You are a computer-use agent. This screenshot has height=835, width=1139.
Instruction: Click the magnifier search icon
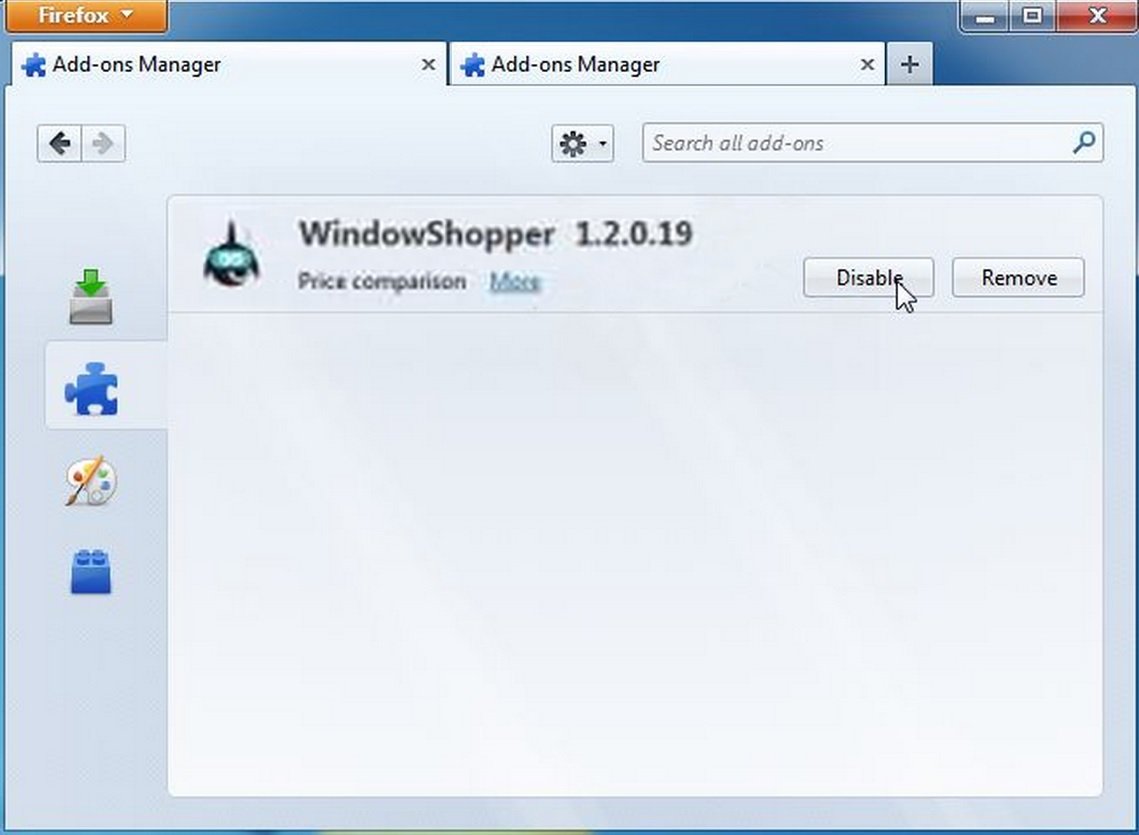tap(1084, 142)
